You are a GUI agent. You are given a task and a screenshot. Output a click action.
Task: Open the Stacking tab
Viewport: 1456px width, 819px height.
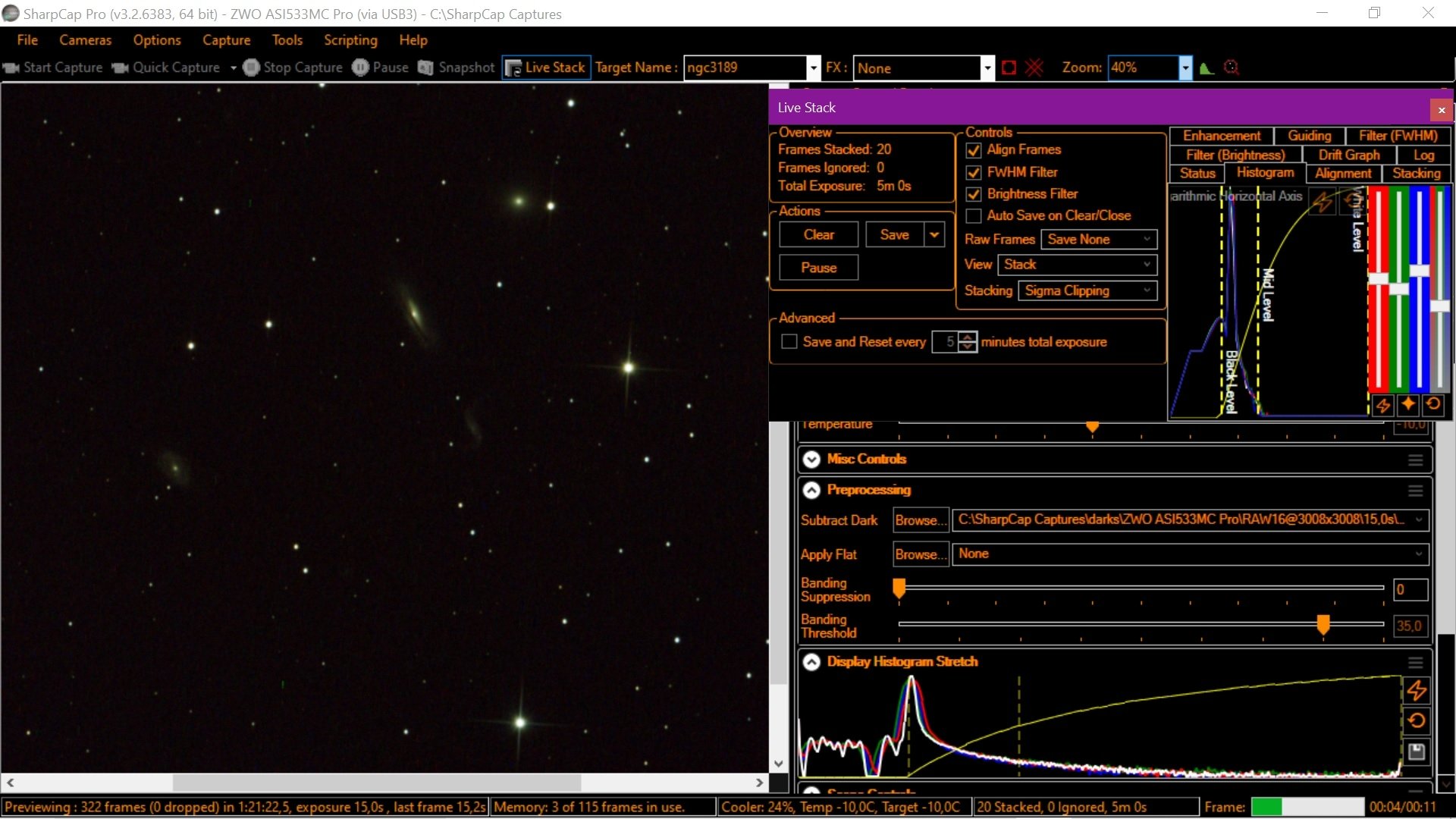point(1416,174)
